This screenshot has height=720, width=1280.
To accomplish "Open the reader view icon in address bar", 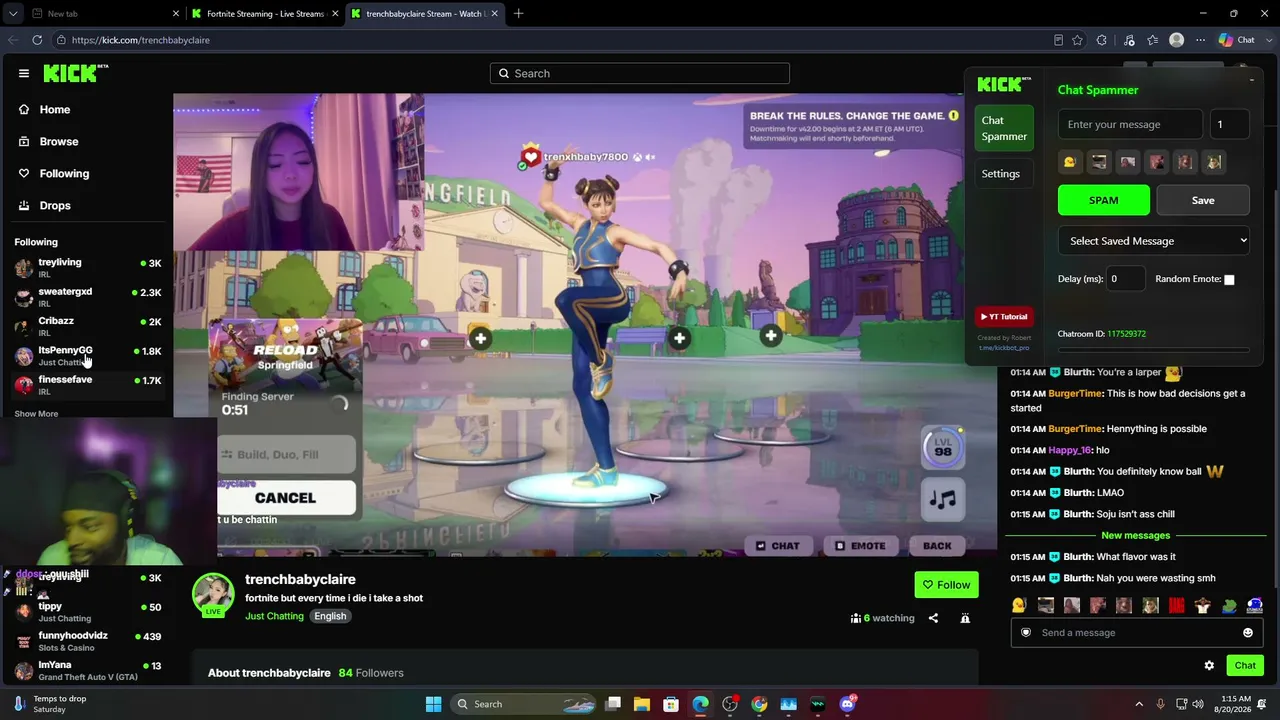I will [1058, 40].
